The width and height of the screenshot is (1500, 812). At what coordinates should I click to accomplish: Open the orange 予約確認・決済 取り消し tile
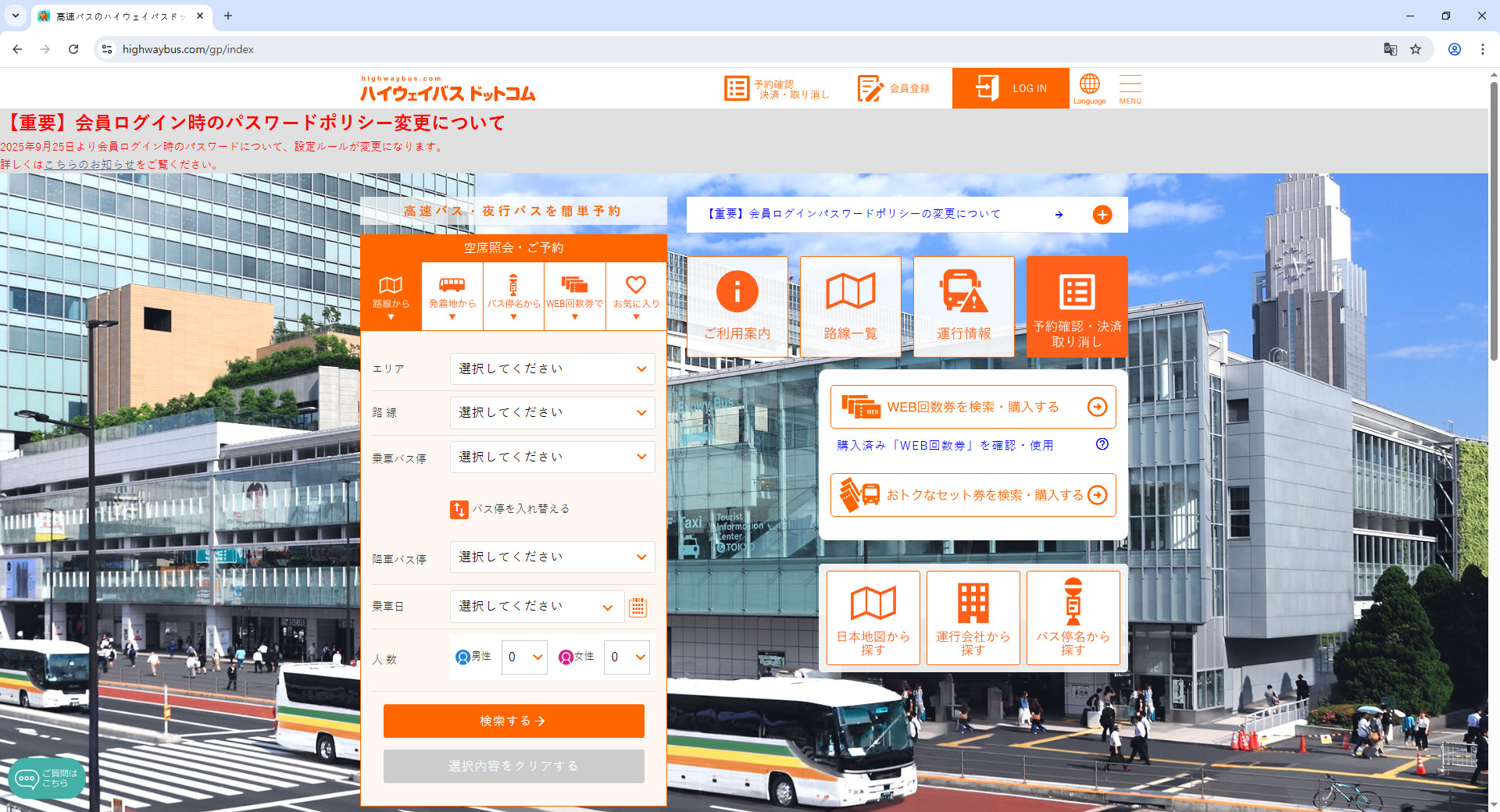tap(1077, 306)
